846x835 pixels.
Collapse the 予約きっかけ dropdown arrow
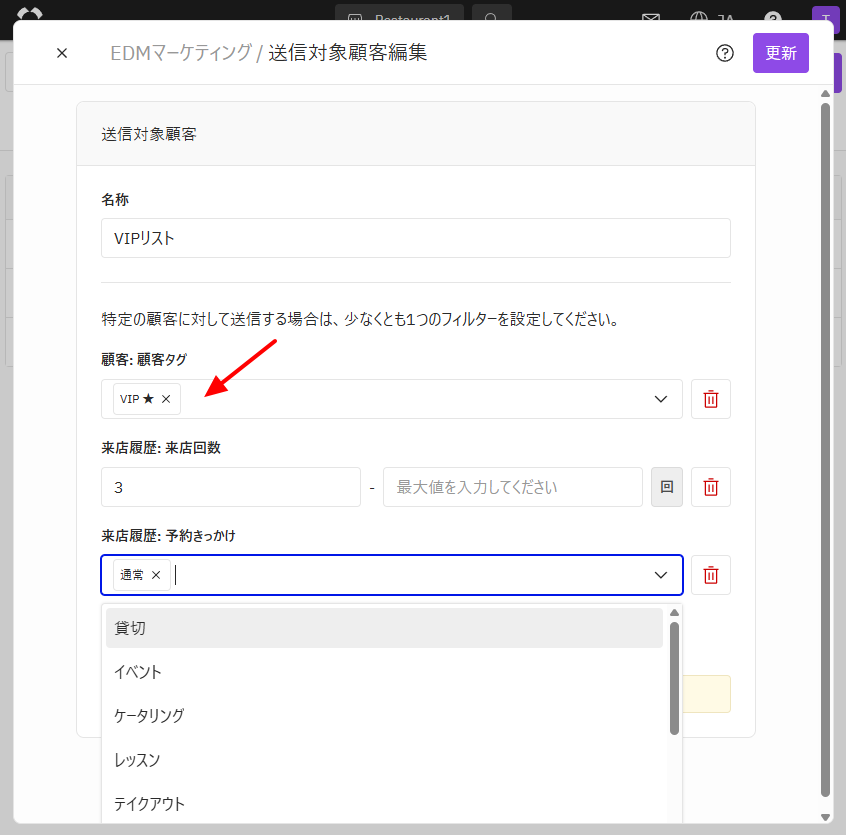tap(660, 575)
